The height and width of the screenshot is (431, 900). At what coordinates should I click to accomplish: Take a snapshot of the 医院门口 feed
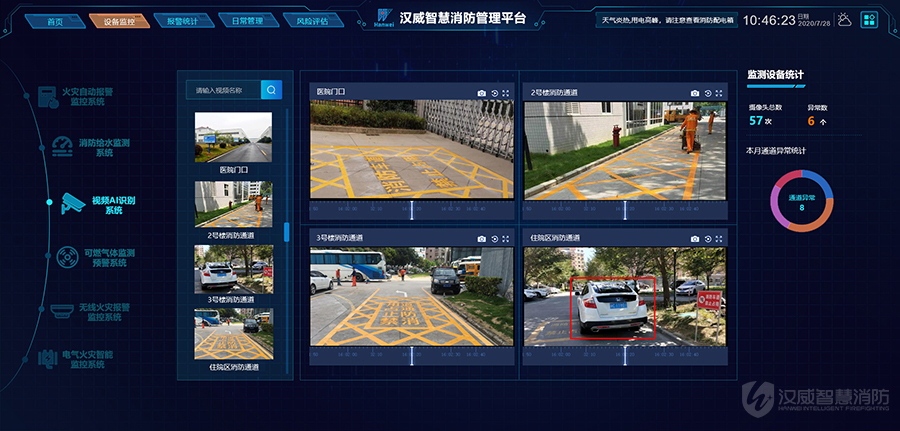[482, 93]
